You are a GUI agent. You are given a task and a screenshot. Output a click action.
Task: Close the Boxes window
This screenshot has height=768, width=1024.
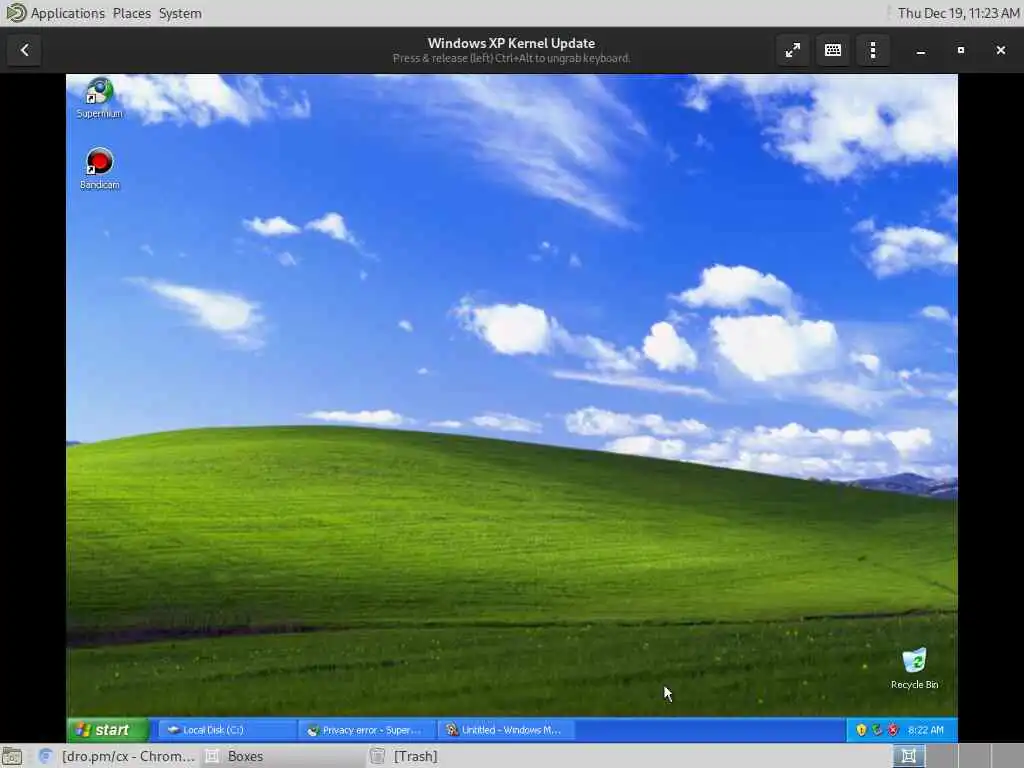pos(1000,50)
